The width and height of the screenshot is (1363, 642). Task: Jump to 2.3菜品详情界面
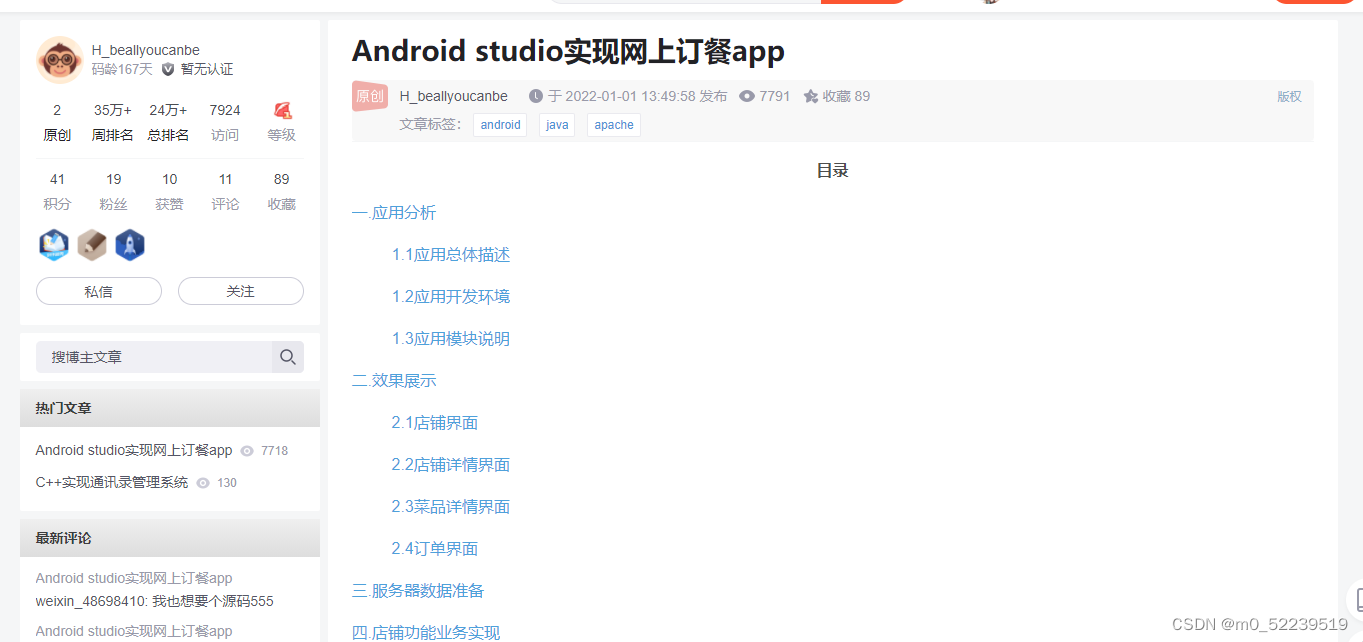(451, 507)
